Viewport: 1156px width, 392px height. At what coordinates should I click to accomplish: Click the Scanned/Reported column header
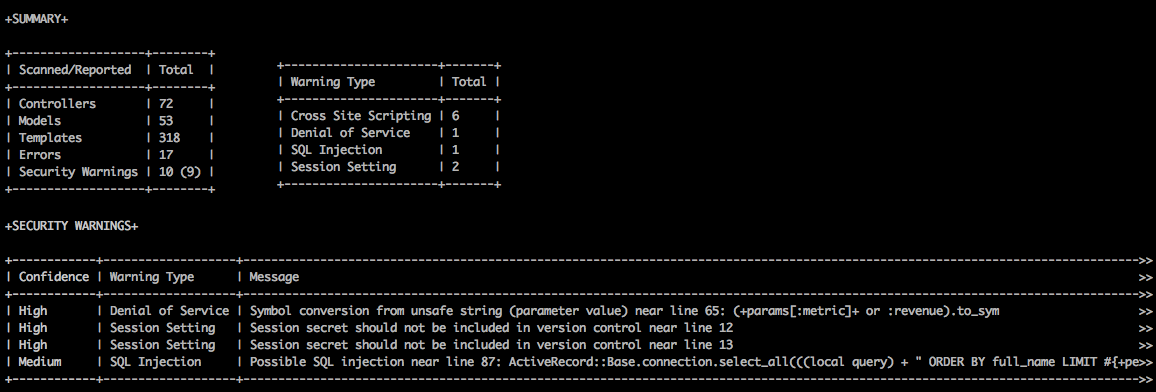tap(74, 70)
